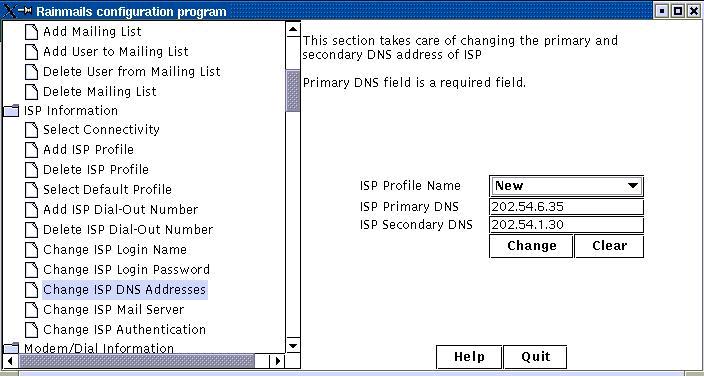The height and width of the screenshot is (377, 704).
Task: Click the document icon for Change ISP Mail Server
Action: coord(31,310)
